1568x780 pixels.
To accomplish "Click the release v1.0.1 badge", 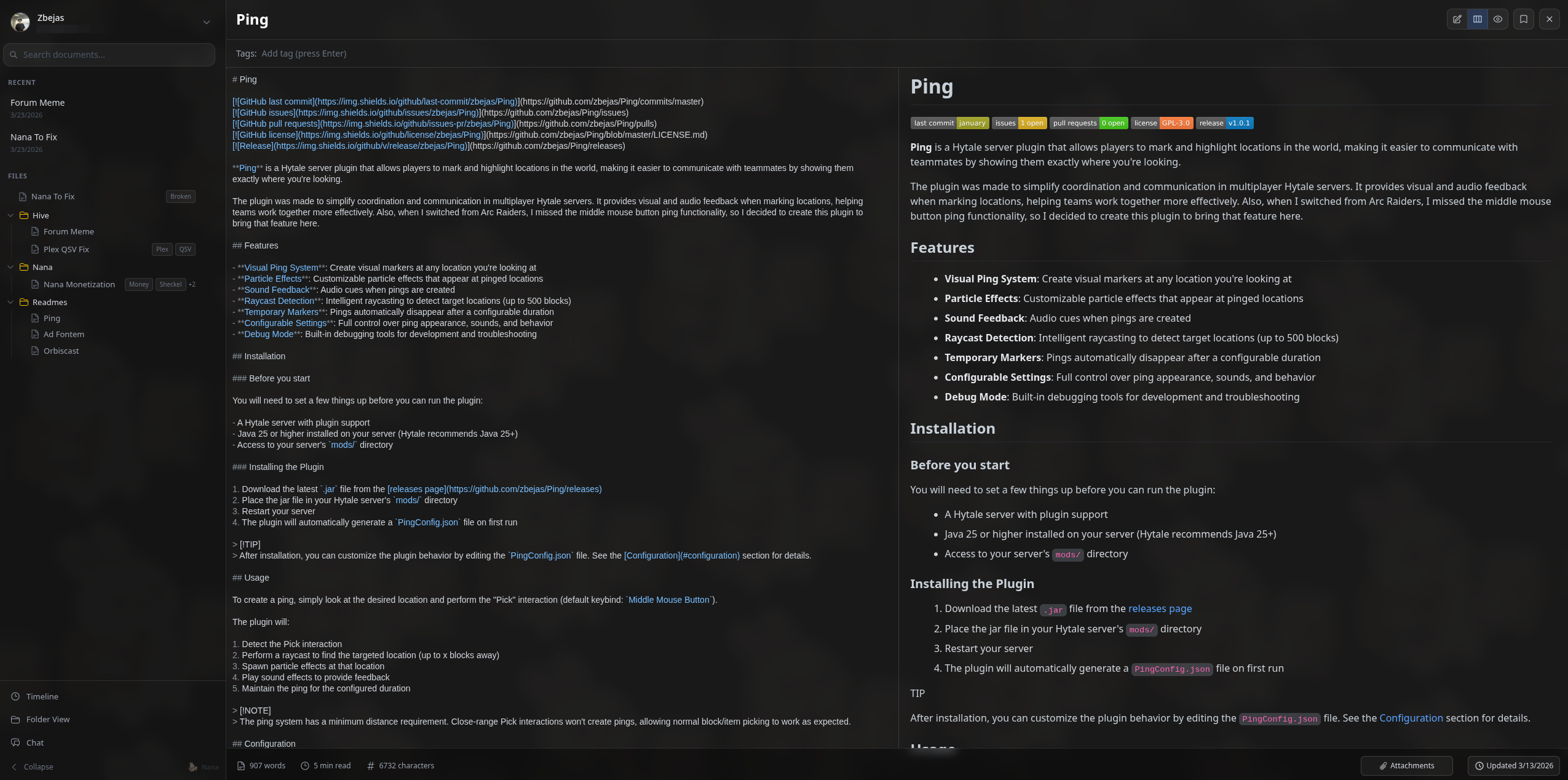I will point(1224,123).
